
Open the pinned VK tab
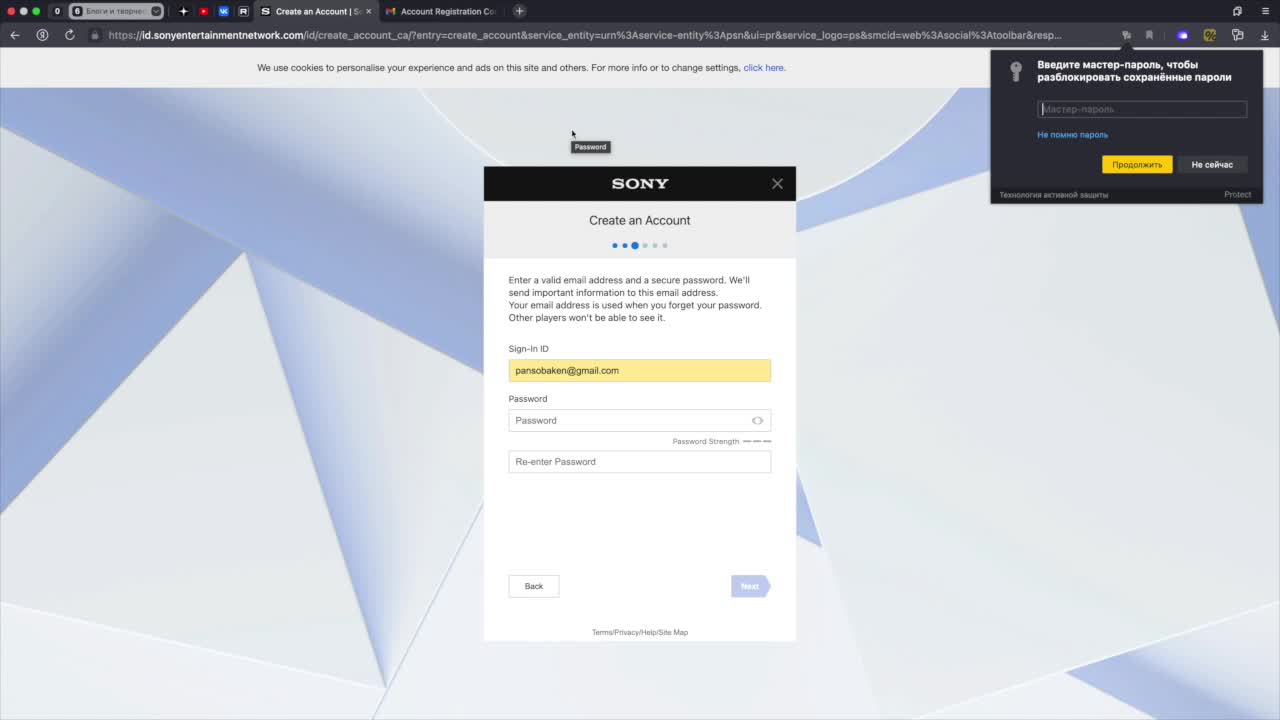tap(223, 11)
